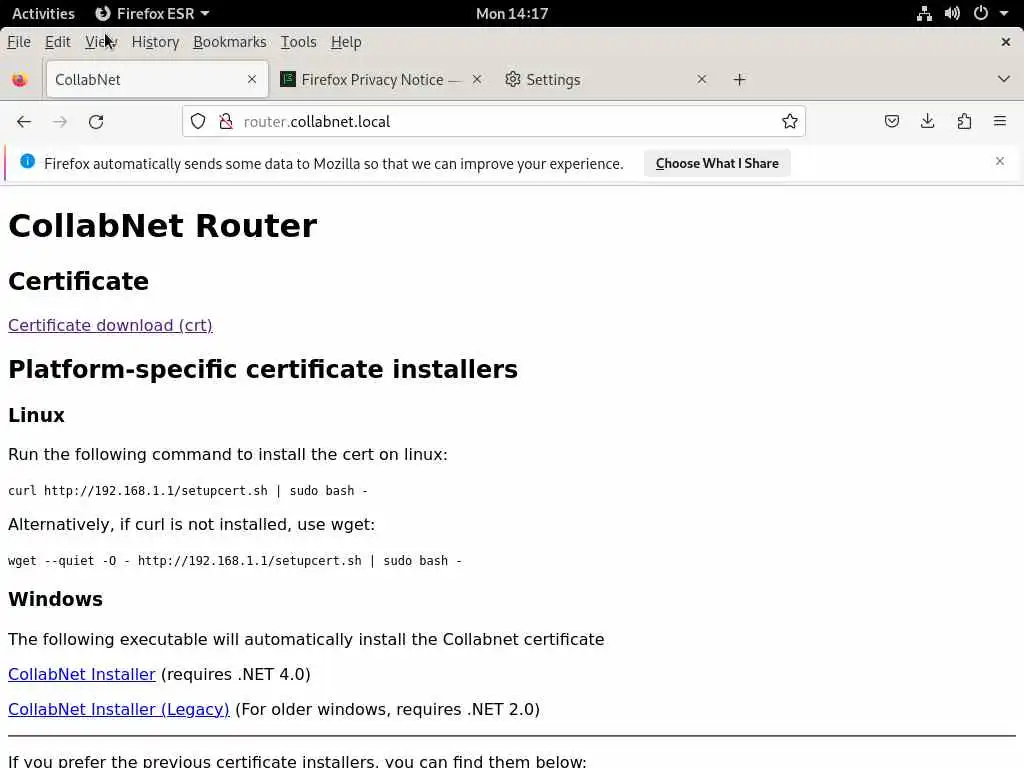Click the Certificate section heading
The image size is (1024, 768).
[x=78, y=281]
